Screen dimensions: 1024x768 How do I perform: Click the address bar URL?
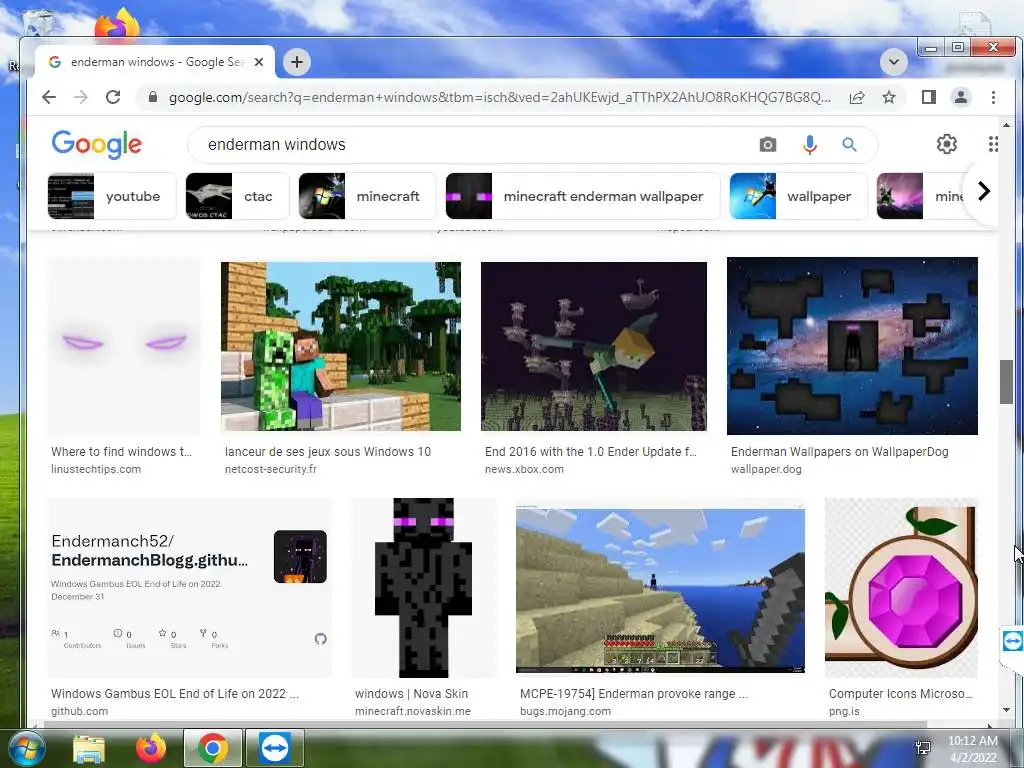pyautogui.click(x=500, y=97)
